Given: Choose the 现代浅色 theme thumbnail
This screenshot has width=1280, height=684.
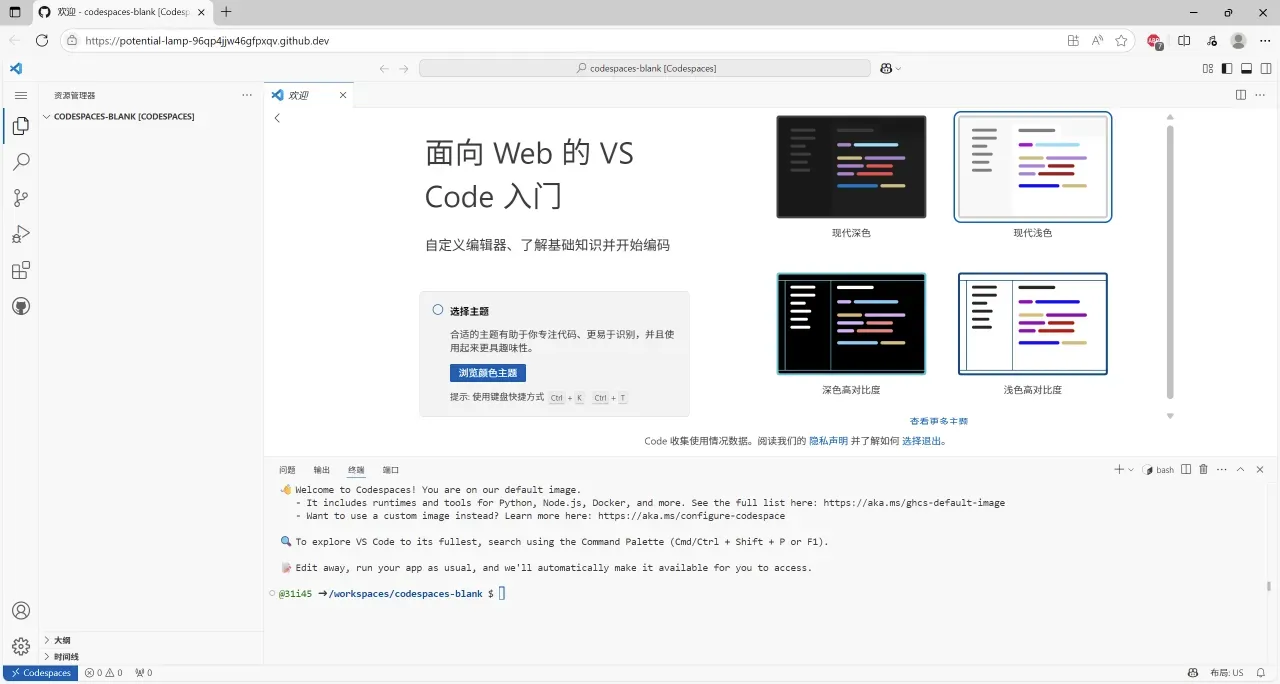Looking at the screenshot, I should (x=1033, y=167).
